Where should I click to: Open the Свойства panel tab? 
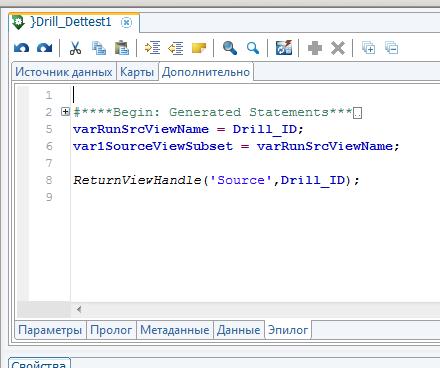pos(39,363)
